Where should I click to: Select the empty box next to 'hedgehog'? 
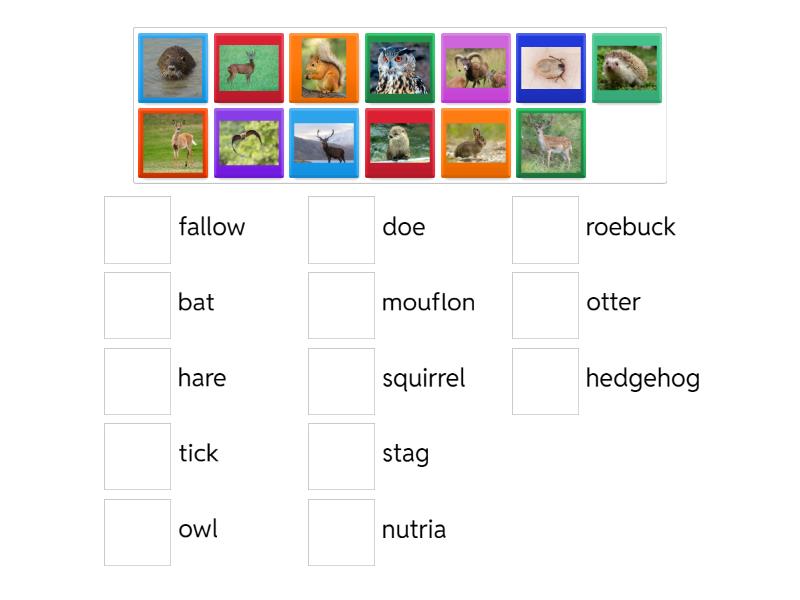click(545, 380)
